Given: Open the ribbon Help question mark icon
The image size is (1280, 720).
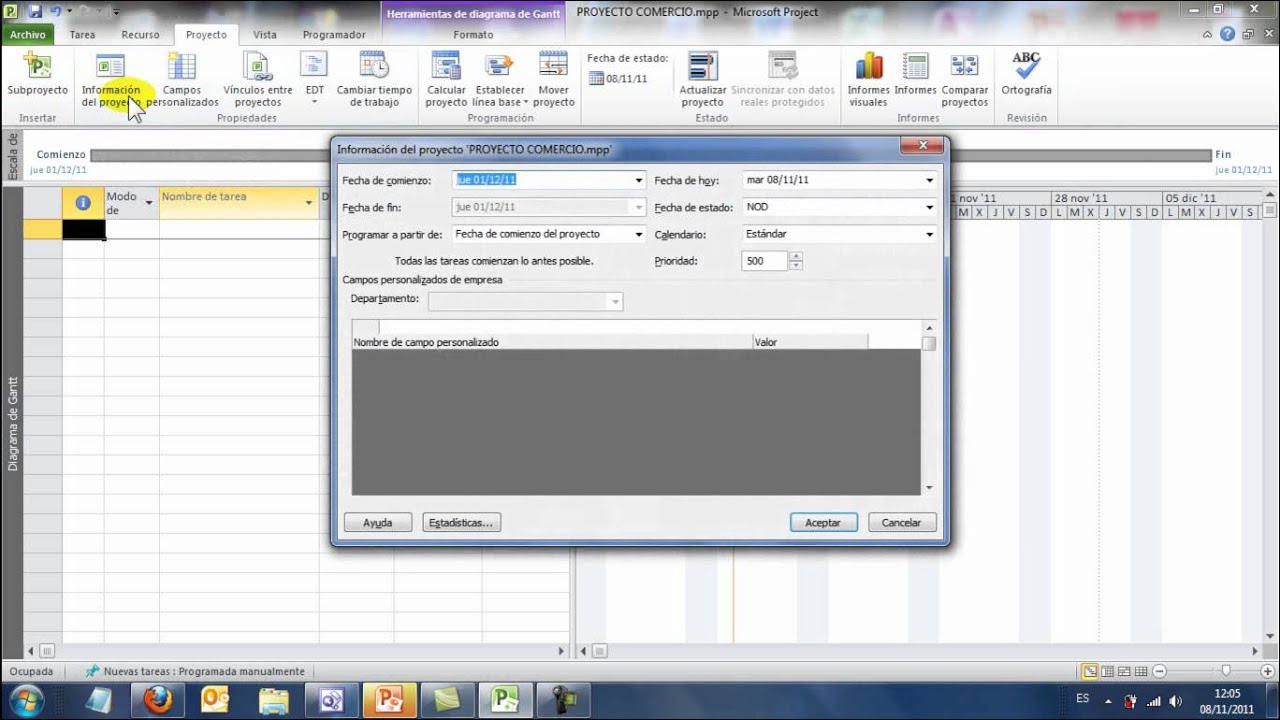Looking at the screenshot, I should coord(1227,34).
